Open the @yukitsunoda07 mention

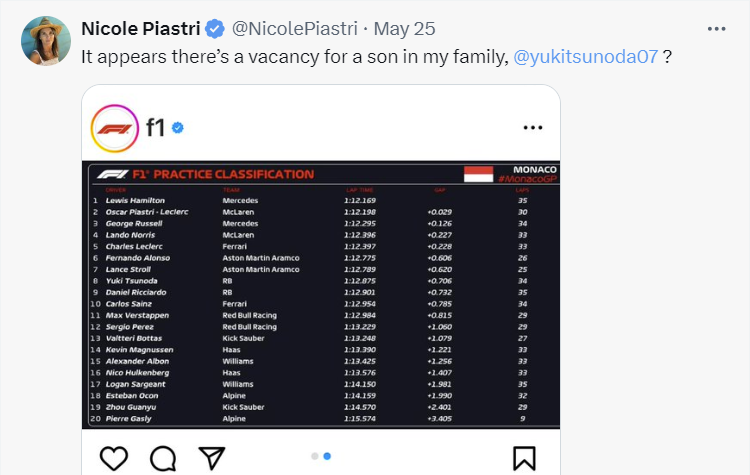(585, 56)
